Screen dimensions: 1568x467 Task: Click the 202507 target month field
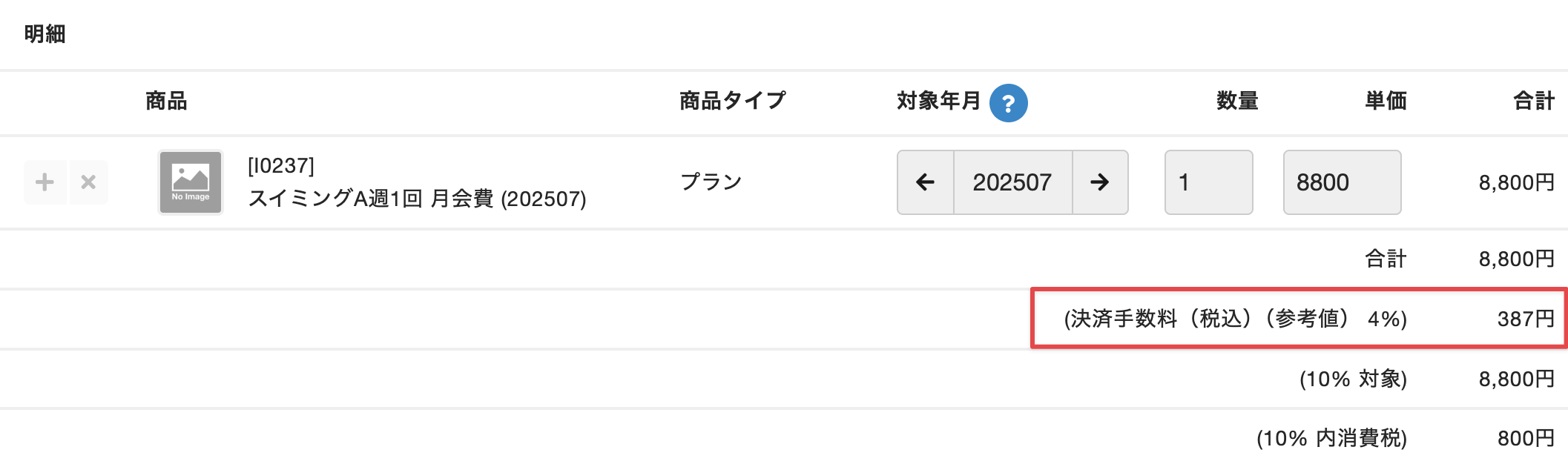[1012, 182]
